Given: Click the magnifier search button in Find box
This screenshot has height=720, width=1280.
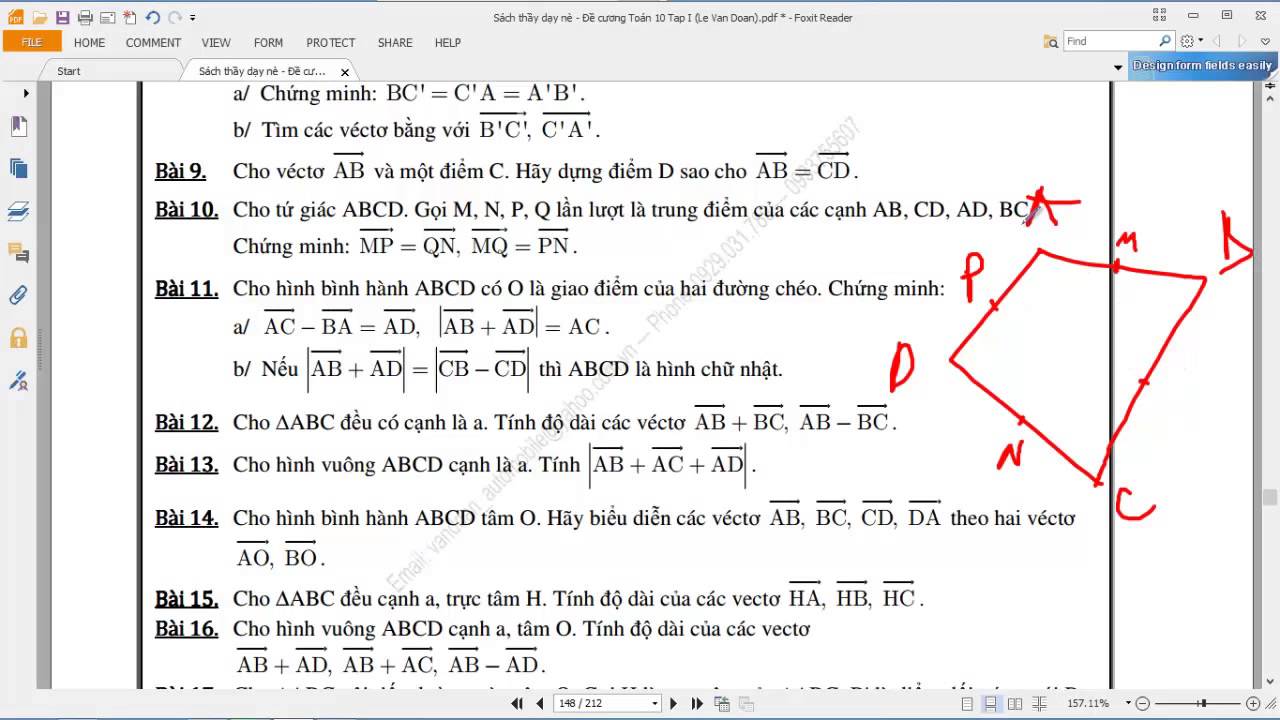Looking at the screenshot, I should [x=1165, y=41].
